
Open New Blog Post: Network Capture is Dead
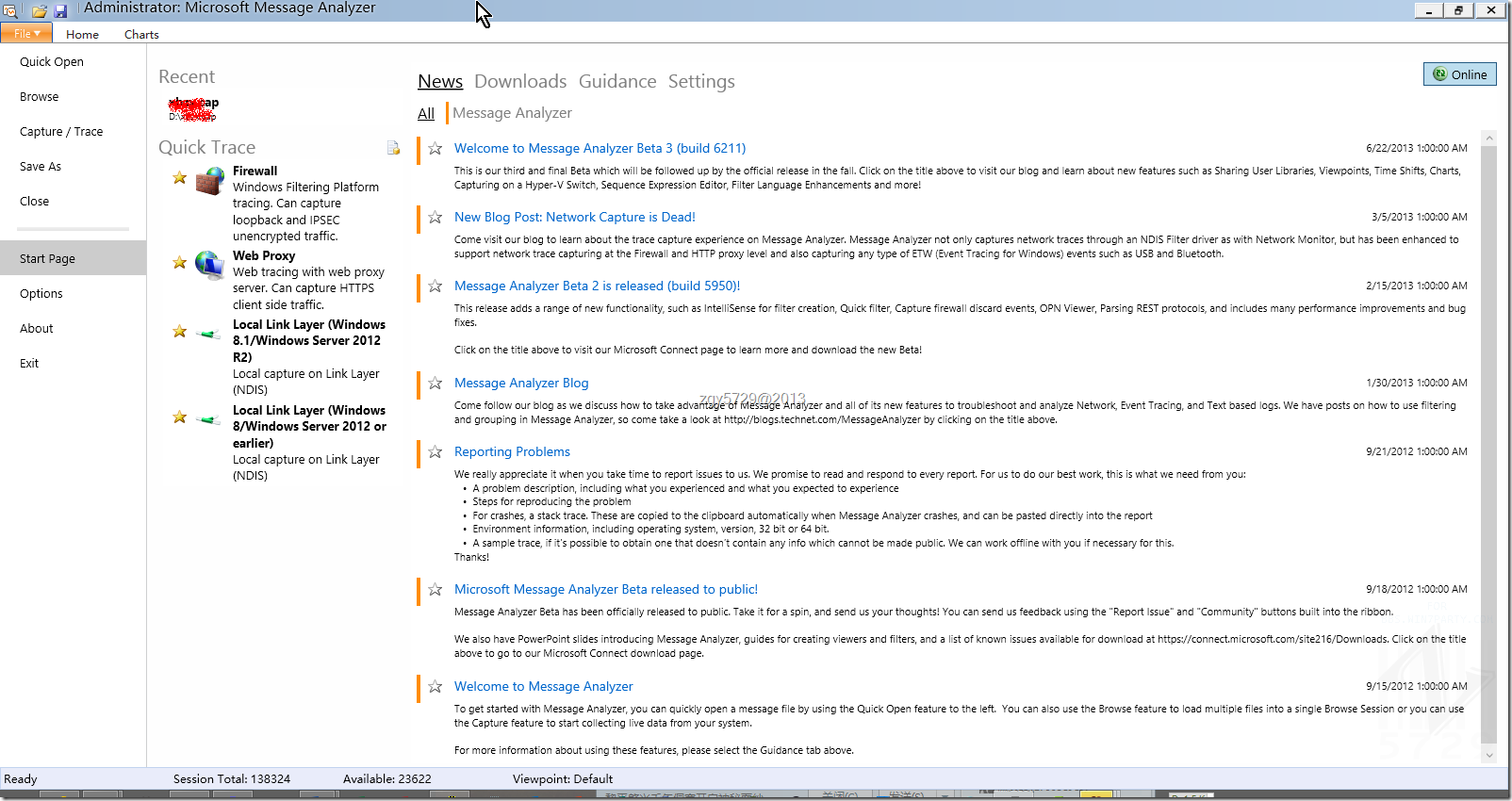pos(575,218)
